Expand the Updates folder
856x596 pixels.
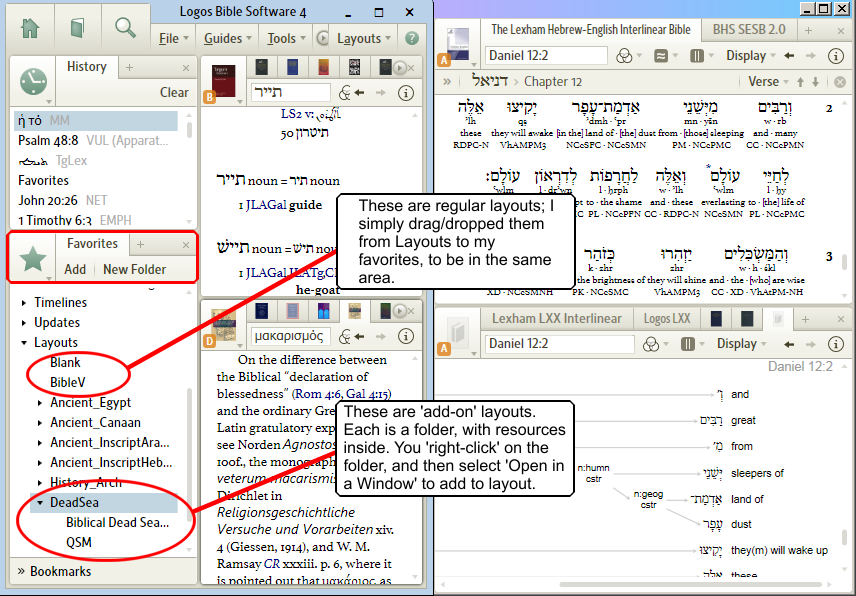tap(23, 323)
